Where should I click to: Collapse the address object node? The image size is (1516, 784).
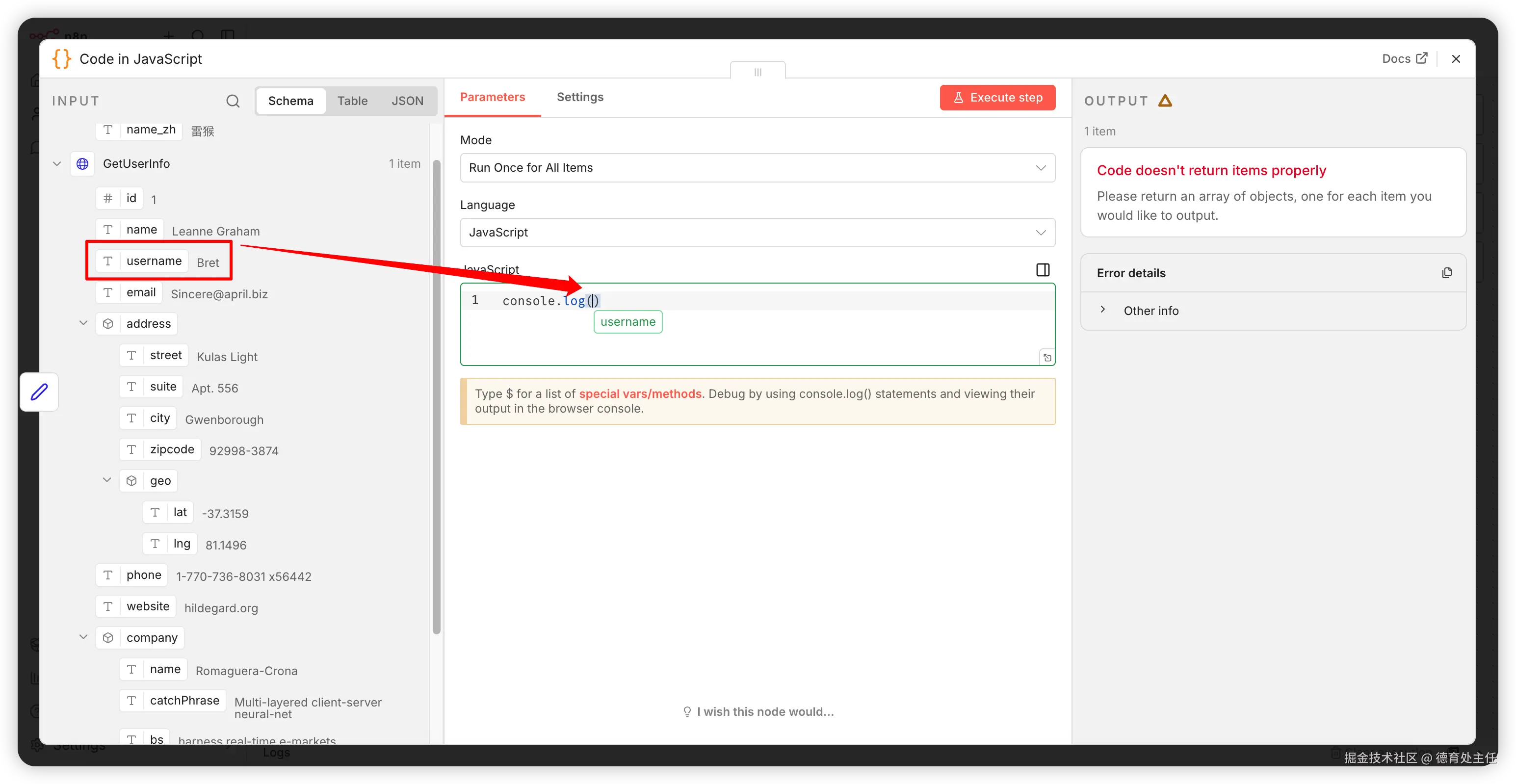click(83, 323)
